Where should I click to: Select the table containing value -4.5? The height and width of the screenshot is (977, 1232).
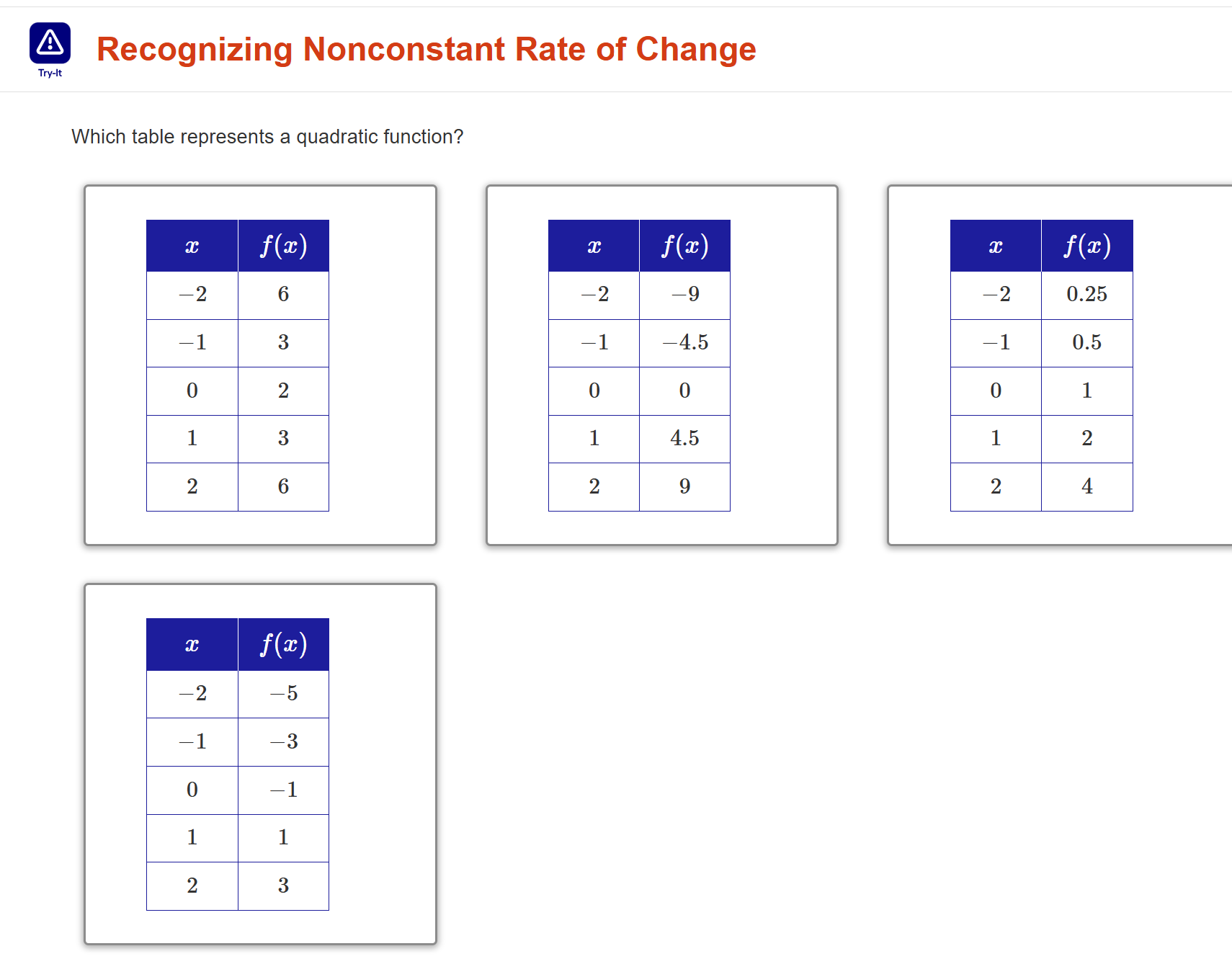[661, 364]
